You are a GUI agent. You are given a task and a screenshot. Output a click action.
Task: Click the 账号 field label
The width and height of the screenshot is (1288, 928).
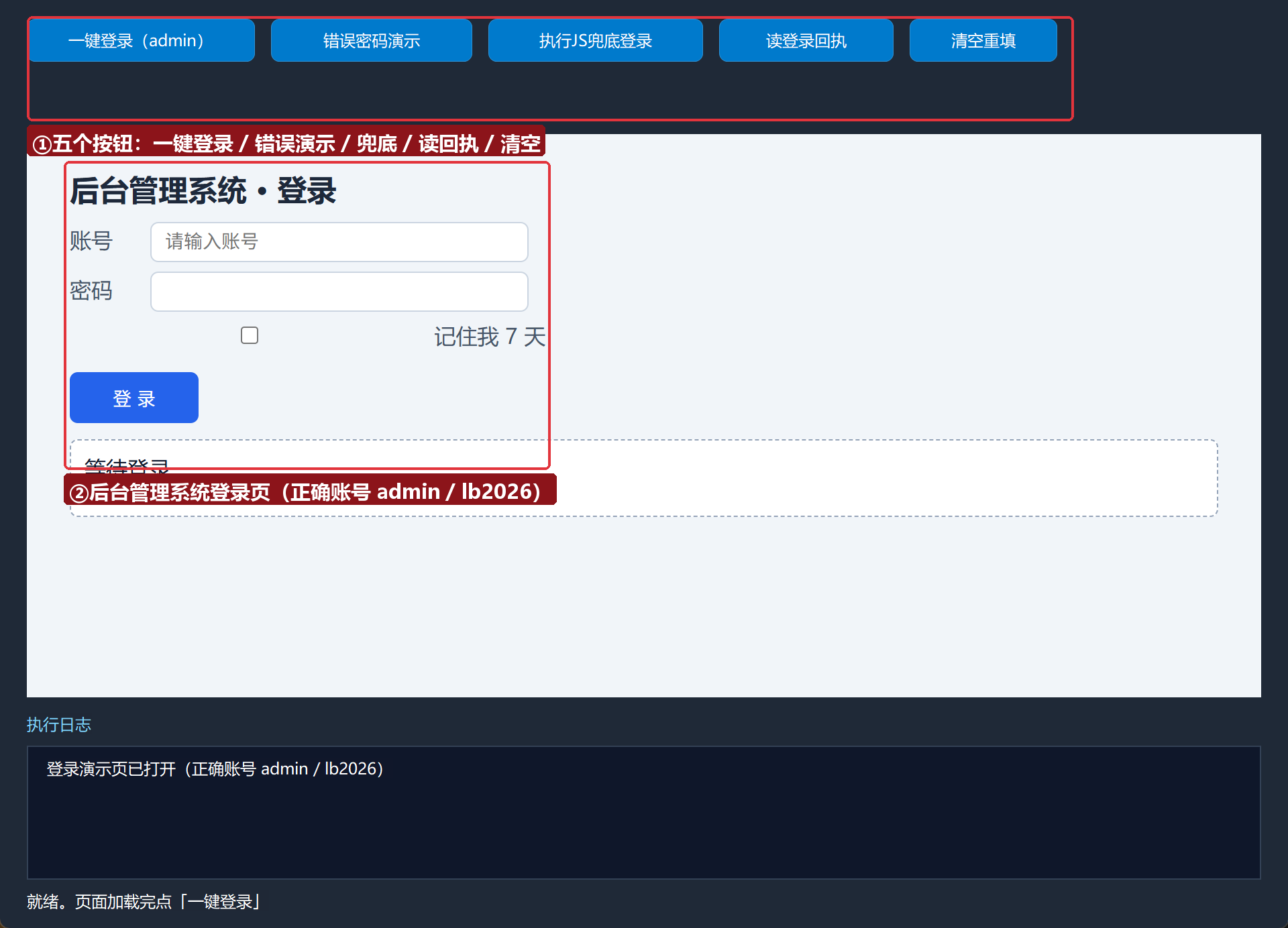(91, 241)
